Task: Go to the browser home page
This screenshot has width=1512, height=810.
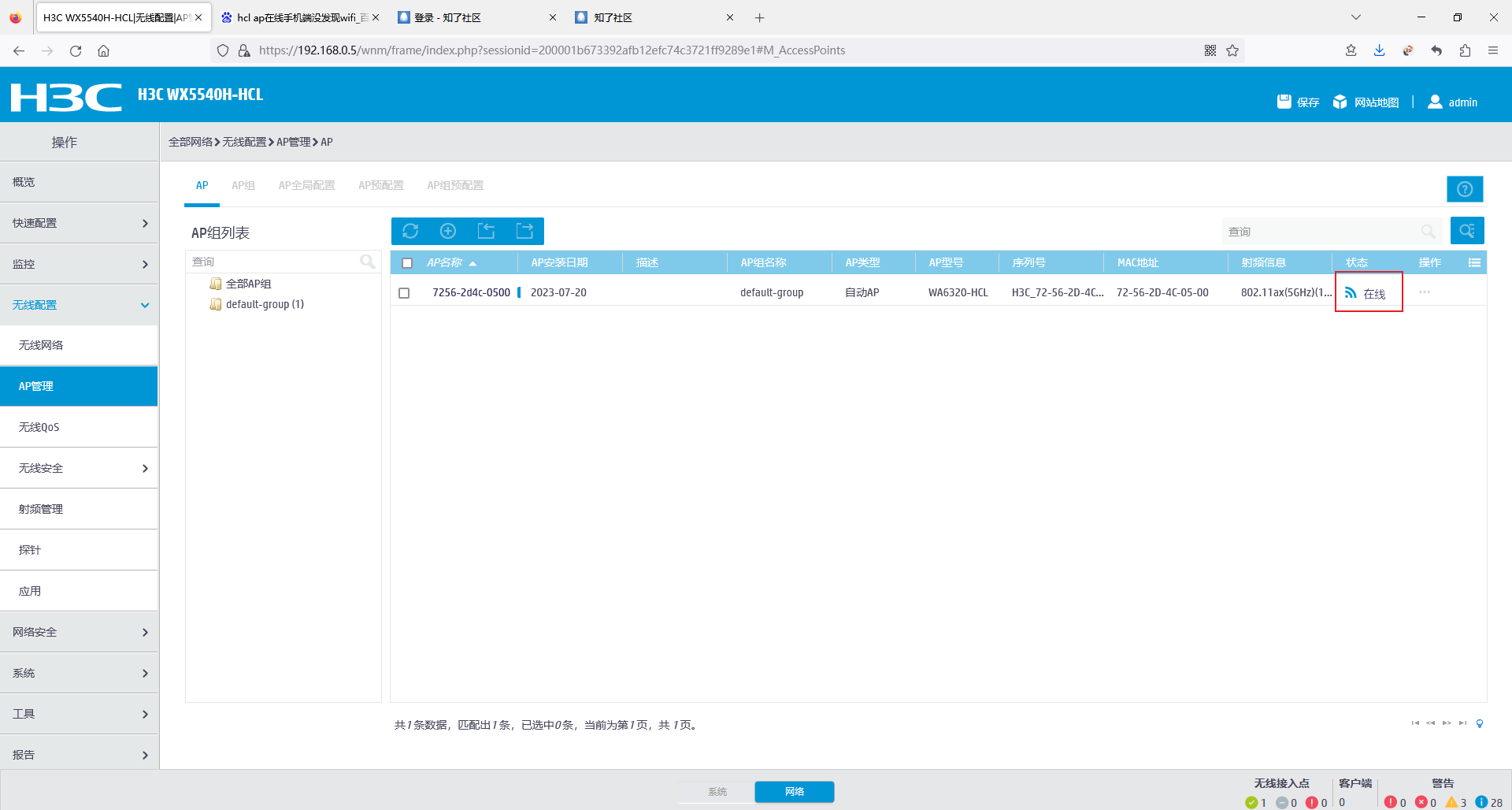Action: [x=103, y=50]
